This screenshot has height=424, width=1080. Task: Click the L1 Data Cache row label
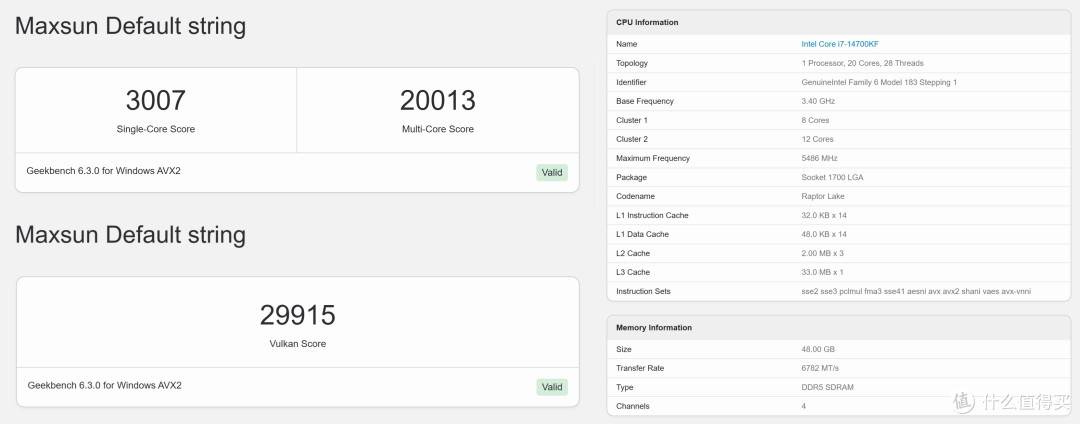click(x=642, y=235)
